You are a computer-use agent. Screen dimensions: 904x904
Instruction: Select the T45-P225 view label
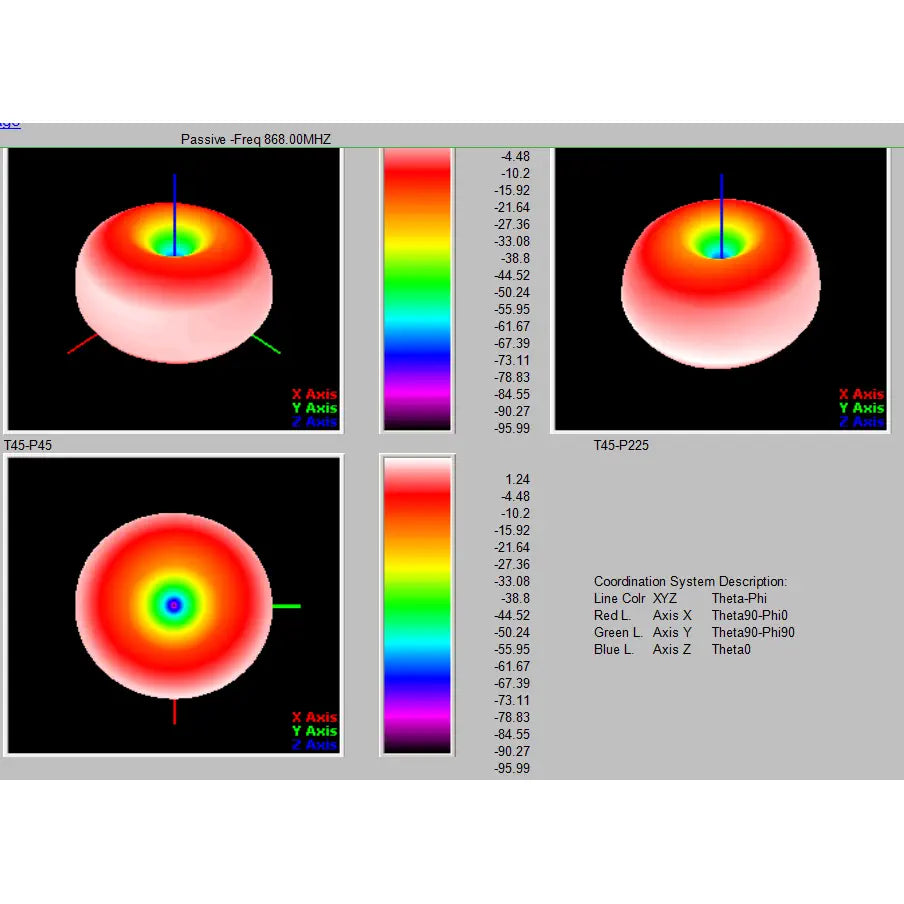click(x=621, y=445)
